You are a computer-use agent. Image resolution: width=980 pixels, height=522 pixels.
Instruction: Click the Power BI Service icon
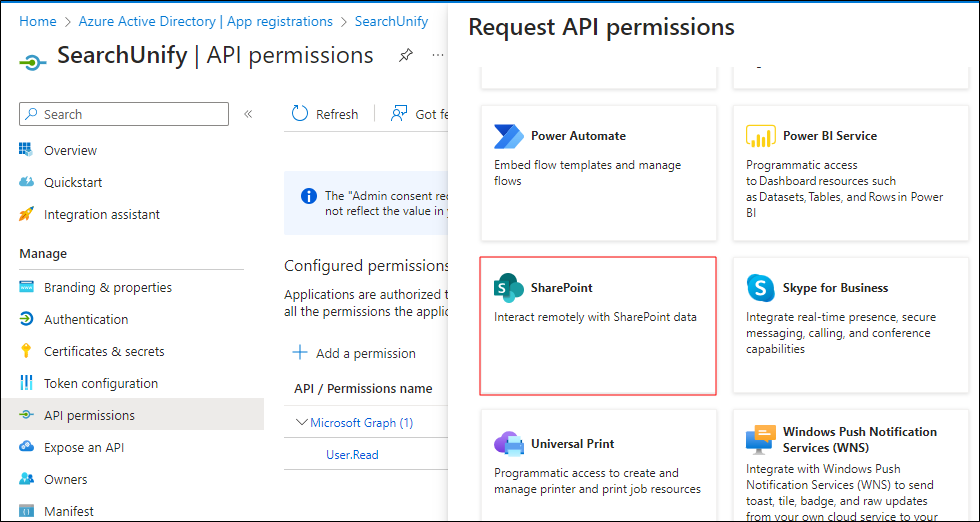pyautogui.click(x=761, y=136)
